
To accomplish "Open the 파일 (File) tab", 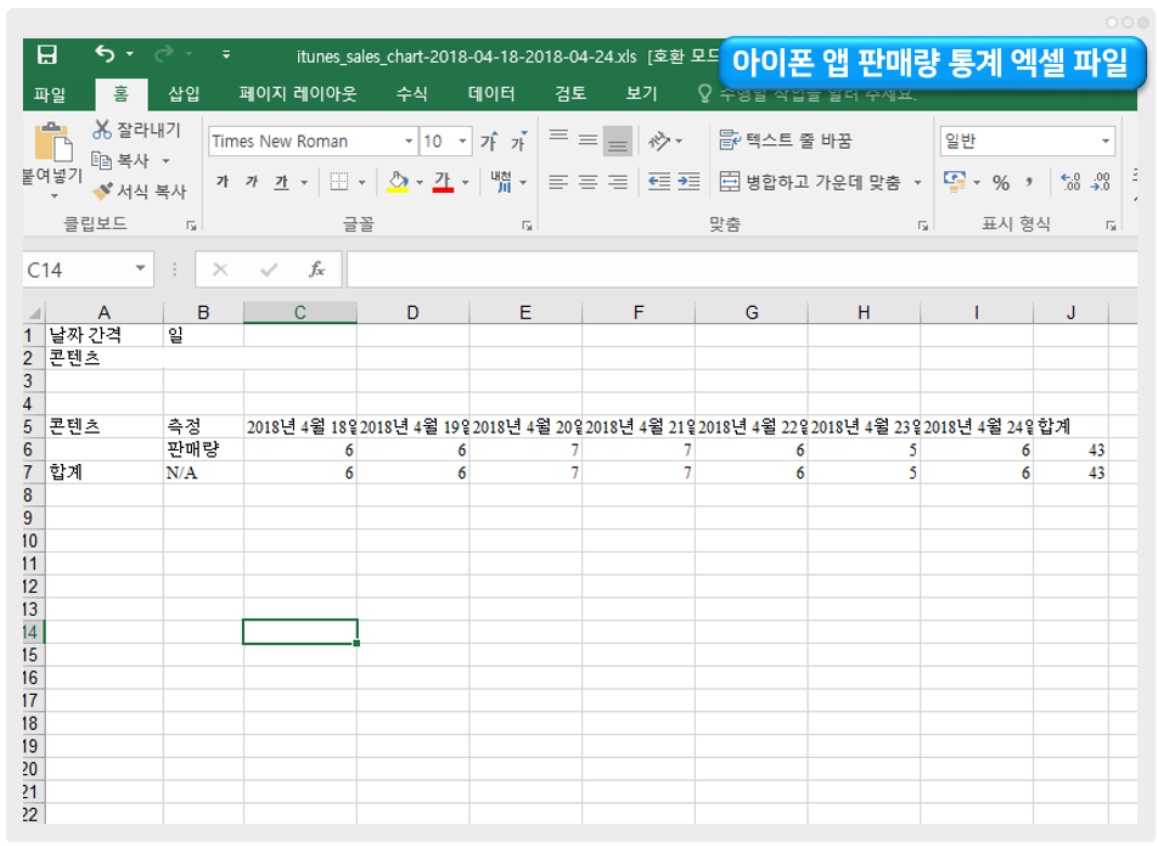I will click(x=49, y=94).
